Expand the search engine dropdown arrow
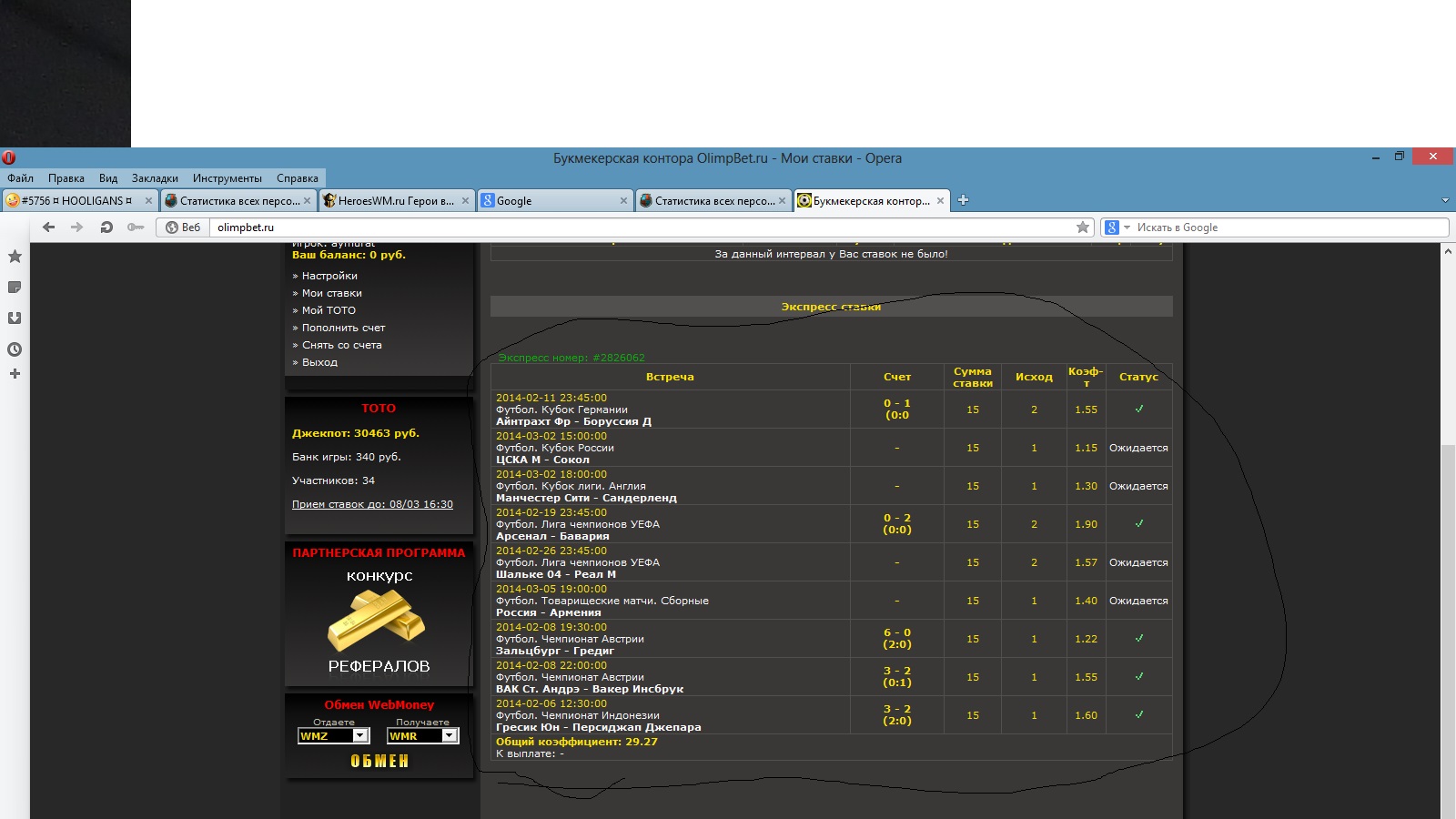The width and height of the screenshot is (1456, 819). (x=1127, y=227)
